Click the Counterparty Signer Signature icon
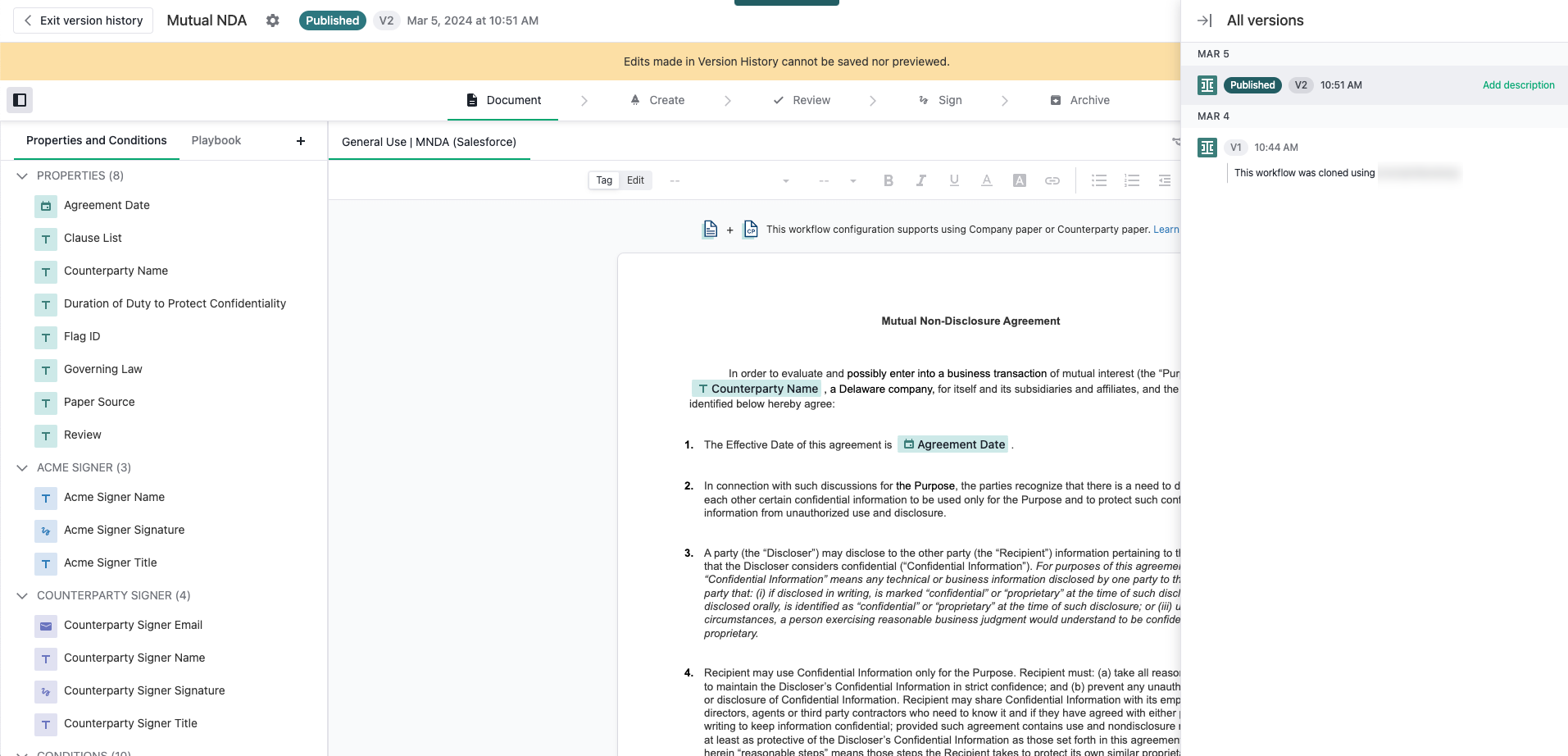 pos(46,691)
